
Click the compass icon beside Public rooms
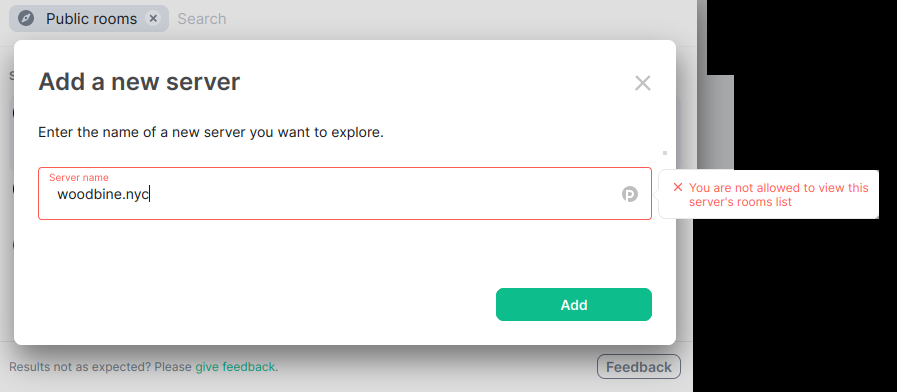coord(26,18)
